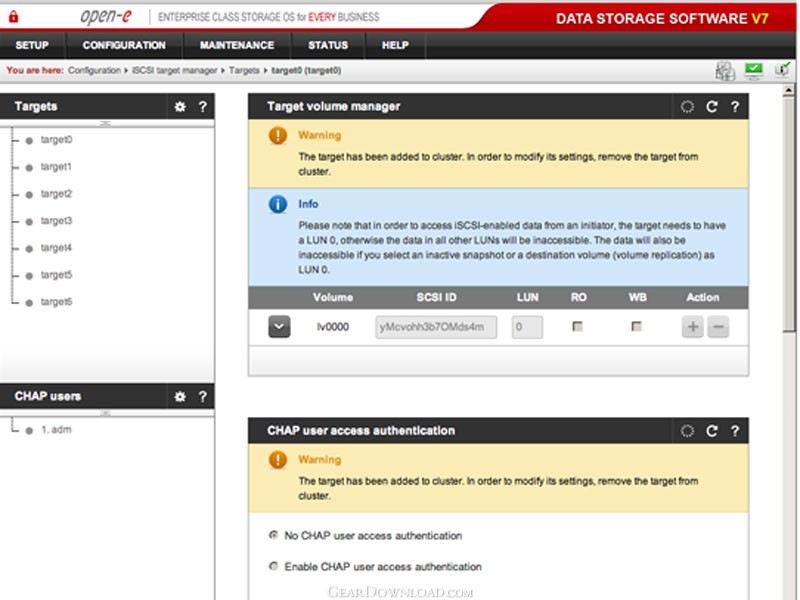Select target5 in Targets tree

[x=56, y=275]
